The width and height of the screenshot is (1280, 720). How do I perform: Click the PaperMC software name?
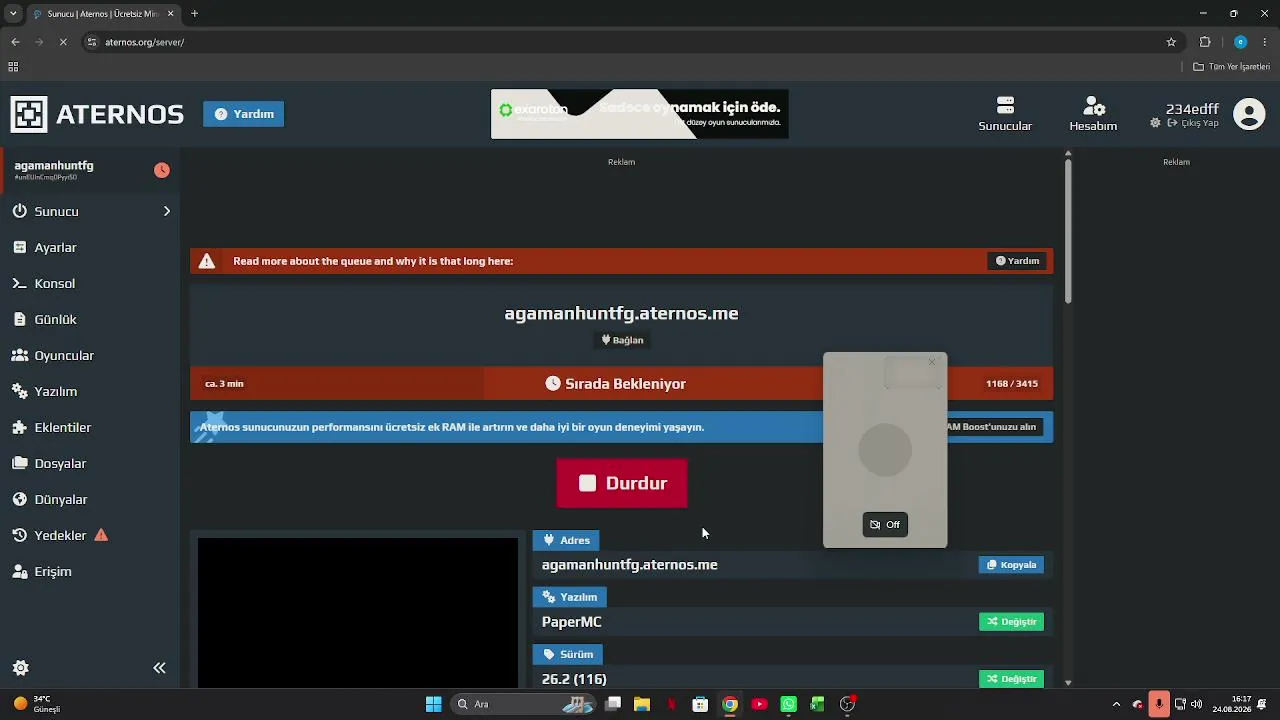(572, 622)
